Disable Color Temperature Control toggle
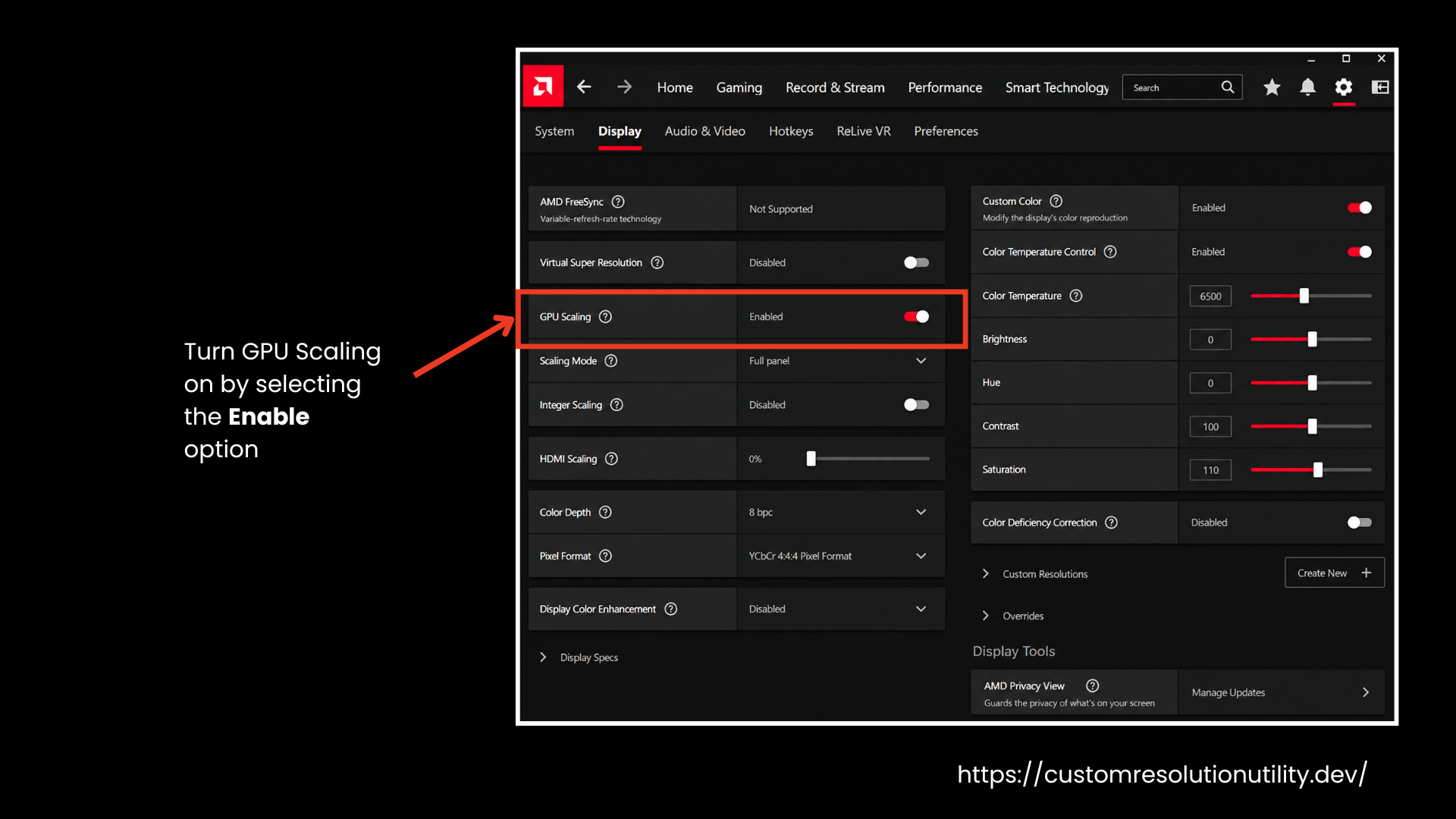The image size is (1456, 819). click(x=1359, y=252)
